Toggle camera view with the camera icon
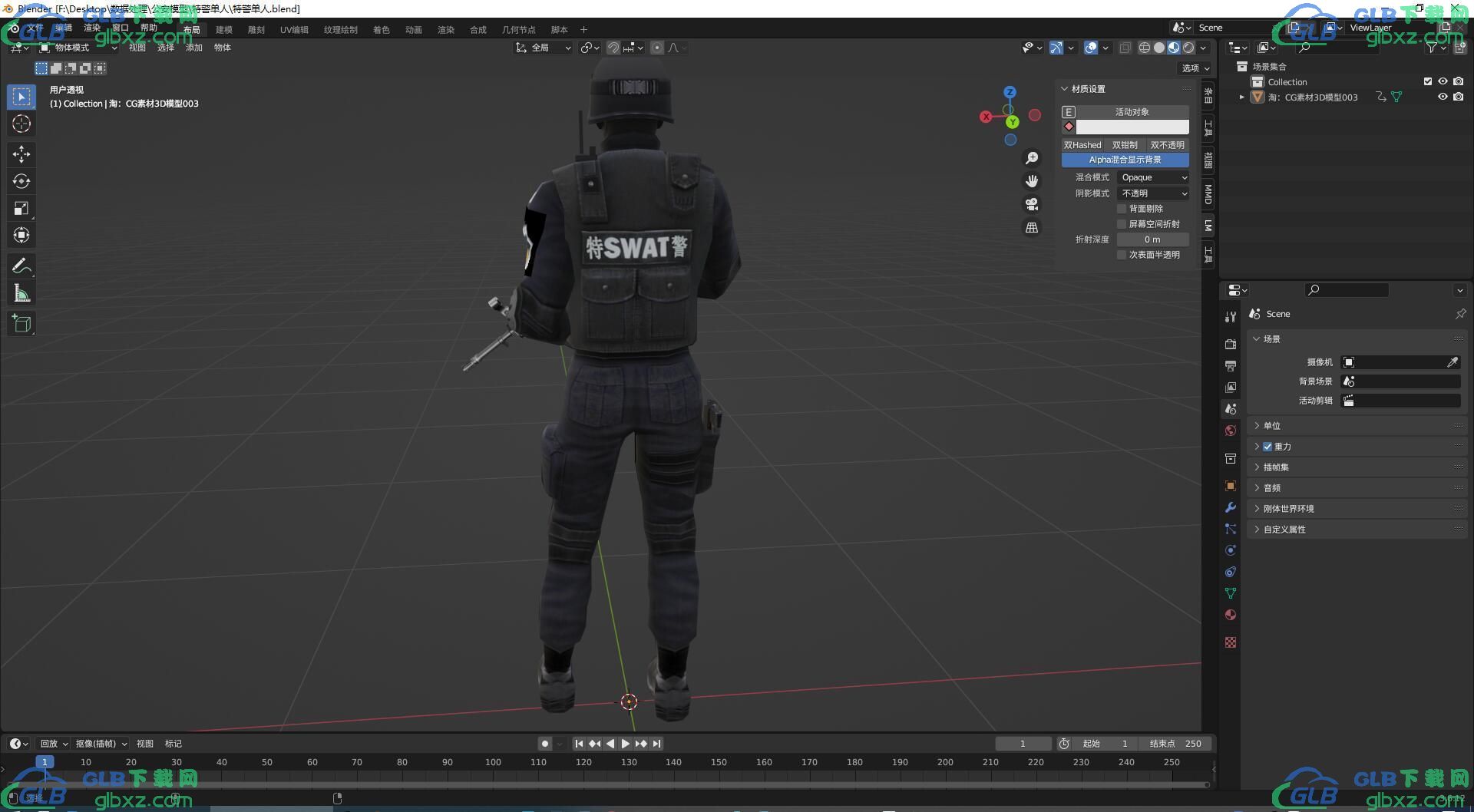The height and width of the screenshot is (812, 1474). (1032, 204)
